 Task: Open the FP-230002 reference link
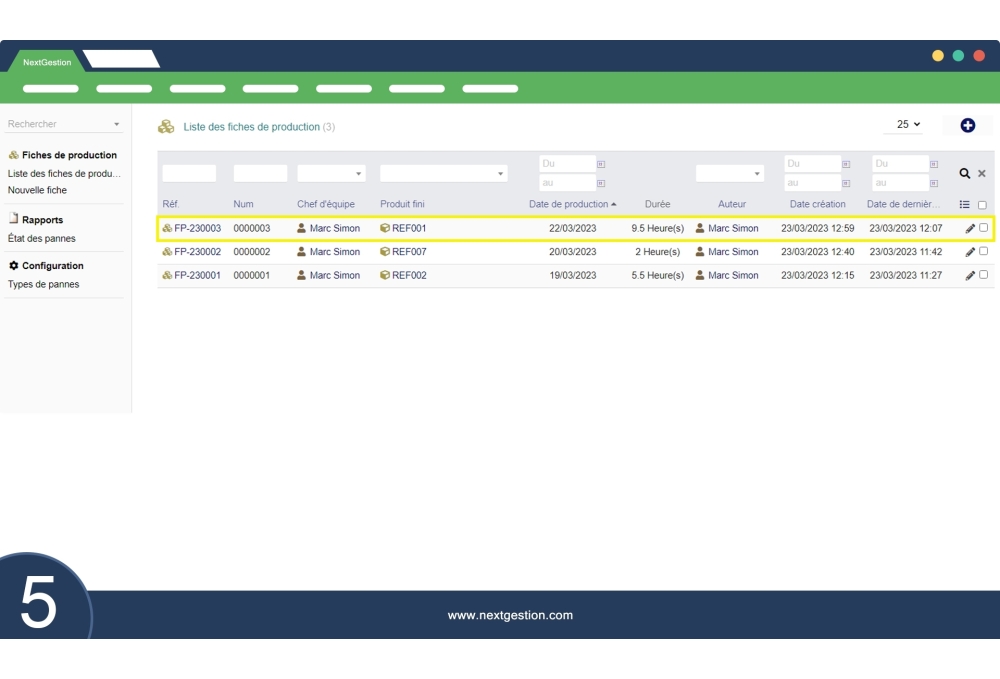(x=197, y=252)
